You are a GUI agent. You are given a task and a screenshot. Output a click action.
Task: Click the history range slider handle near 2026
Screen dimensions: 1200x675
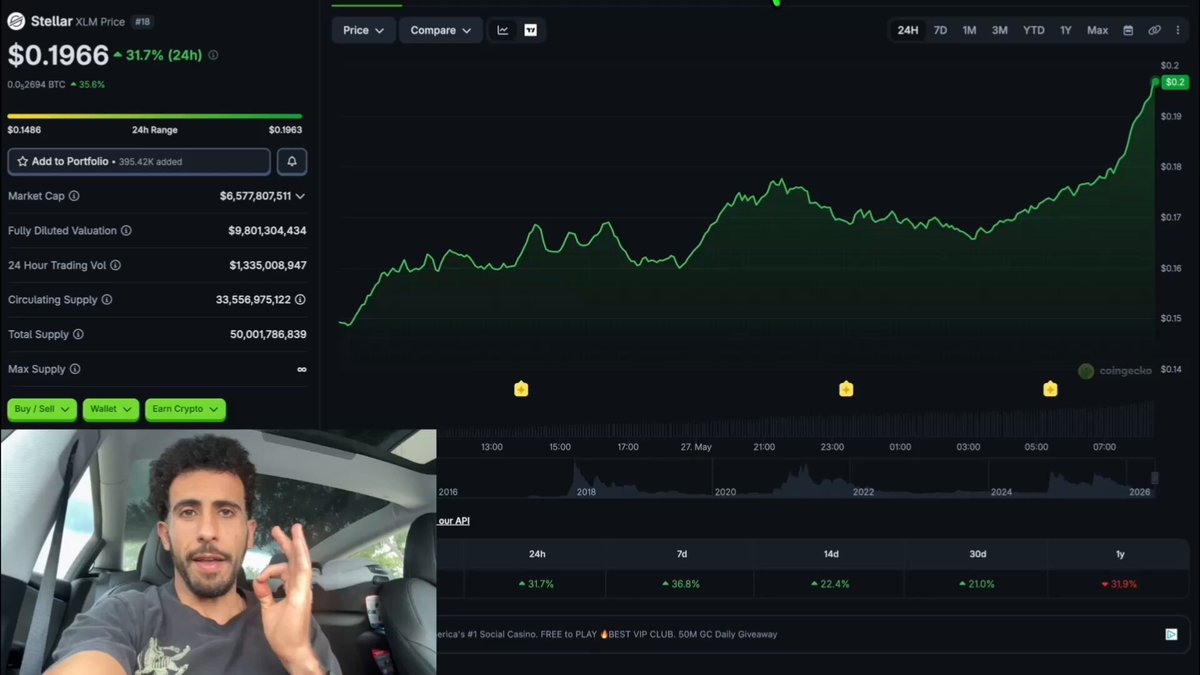click(x=1155, y=478)
